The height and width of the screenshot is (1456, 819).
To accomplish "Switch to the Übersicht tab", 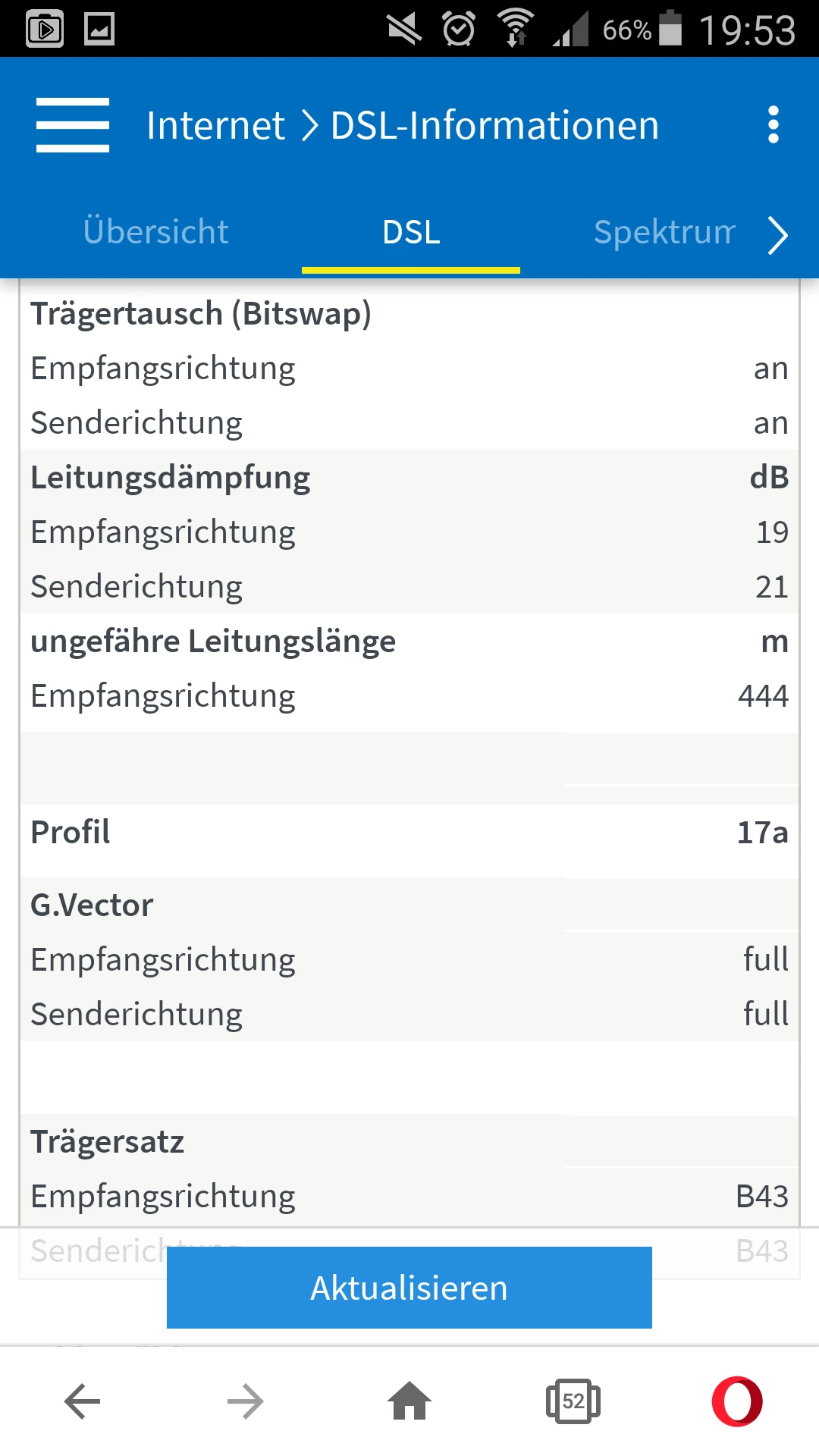I will [x=155, y=232].
